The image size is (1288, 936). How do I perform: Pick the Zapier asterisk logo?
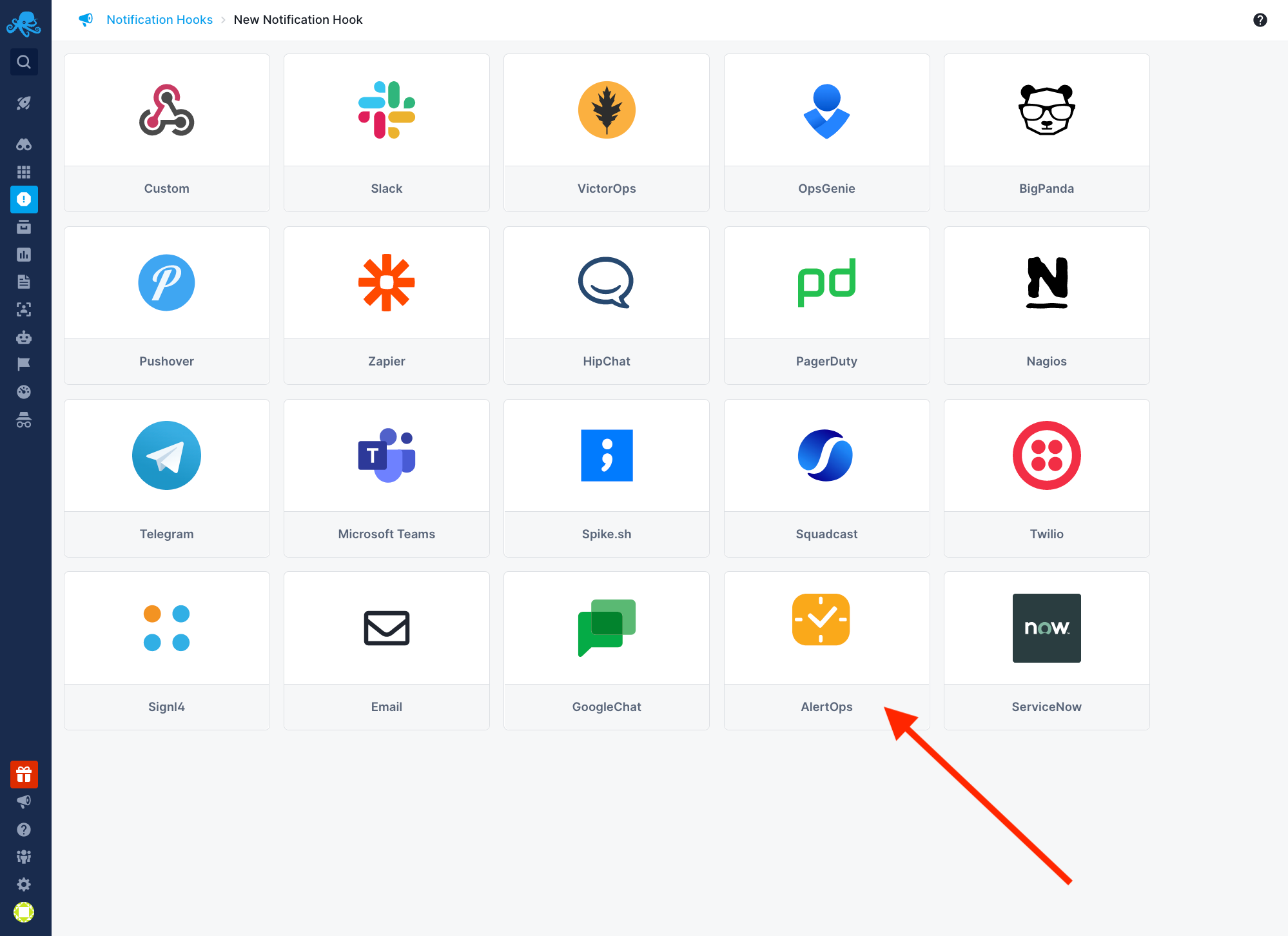coord(387,282)
